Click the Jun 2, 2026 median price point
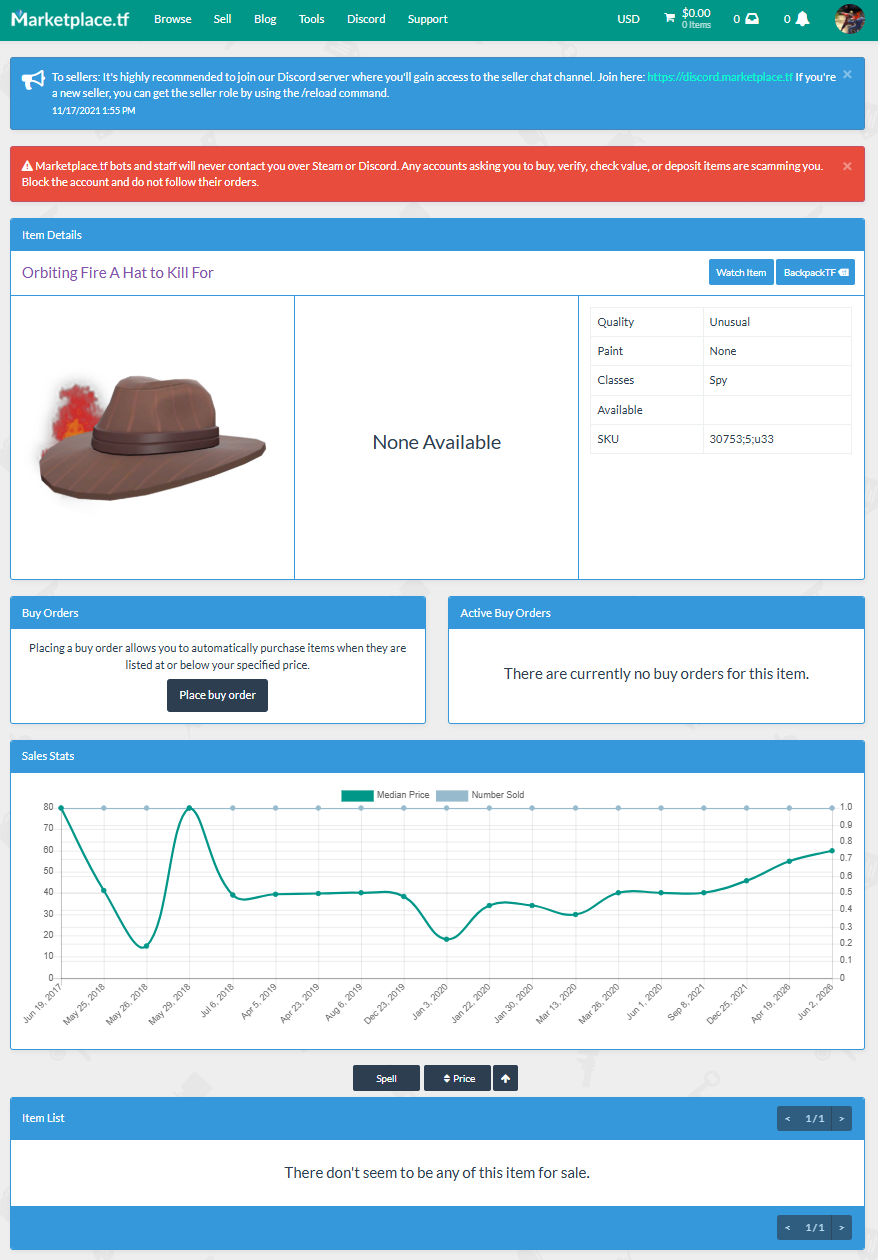 (832, 851)
